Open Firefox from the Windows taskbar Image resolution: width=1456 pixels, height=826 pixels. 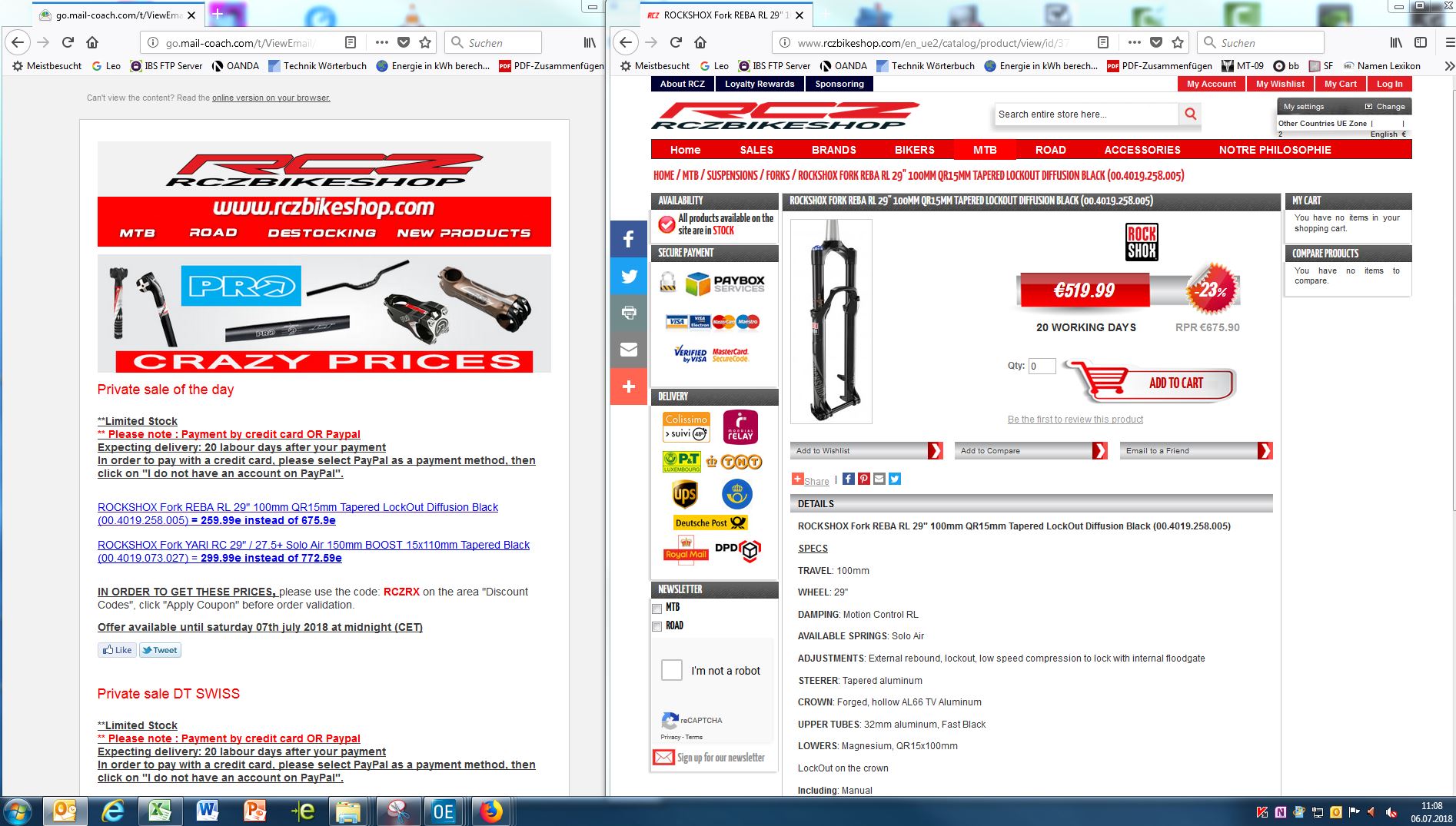pyautogui.click(x=490, y=811)
